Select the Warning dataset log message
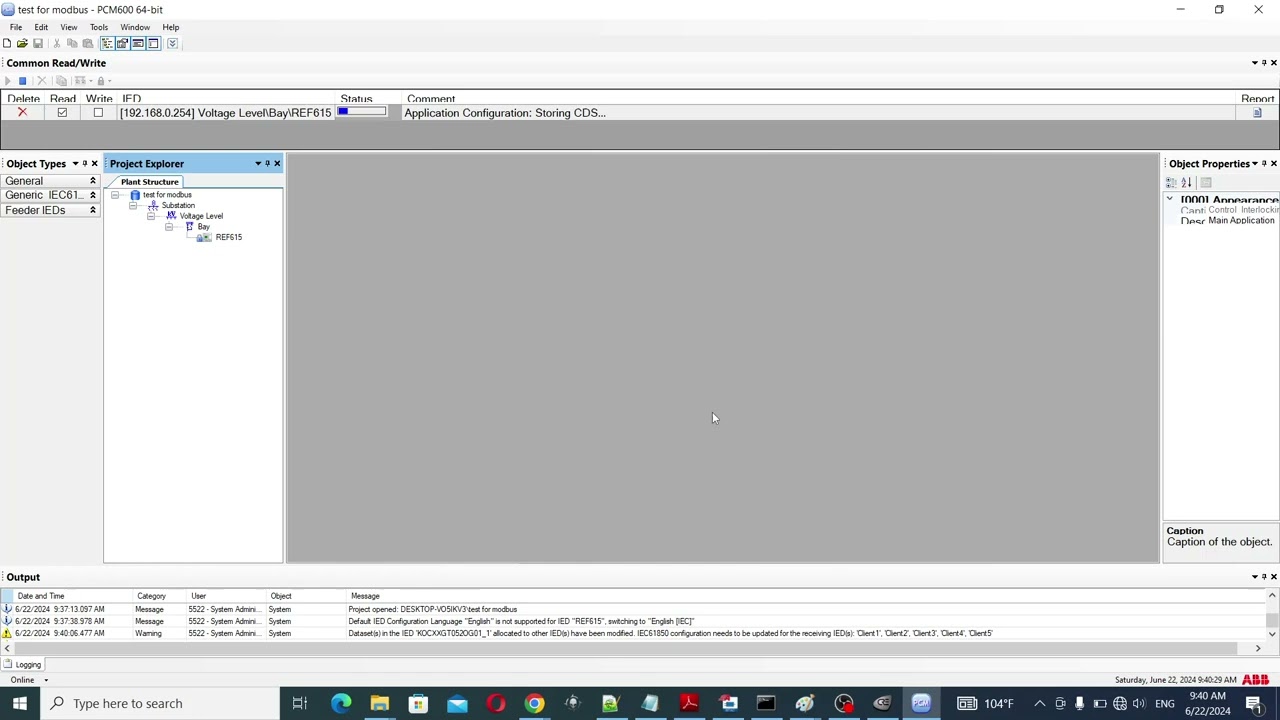This screenshot has width=1280, height=720. [x=670, y=633]
